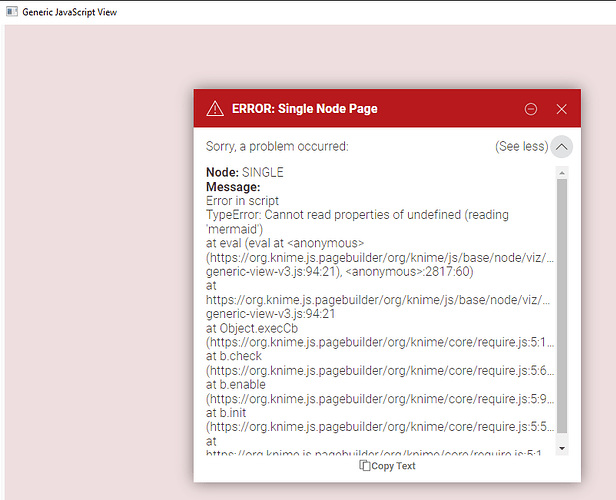Click the scrollbar up arrow in error message

tap(561, 173)
